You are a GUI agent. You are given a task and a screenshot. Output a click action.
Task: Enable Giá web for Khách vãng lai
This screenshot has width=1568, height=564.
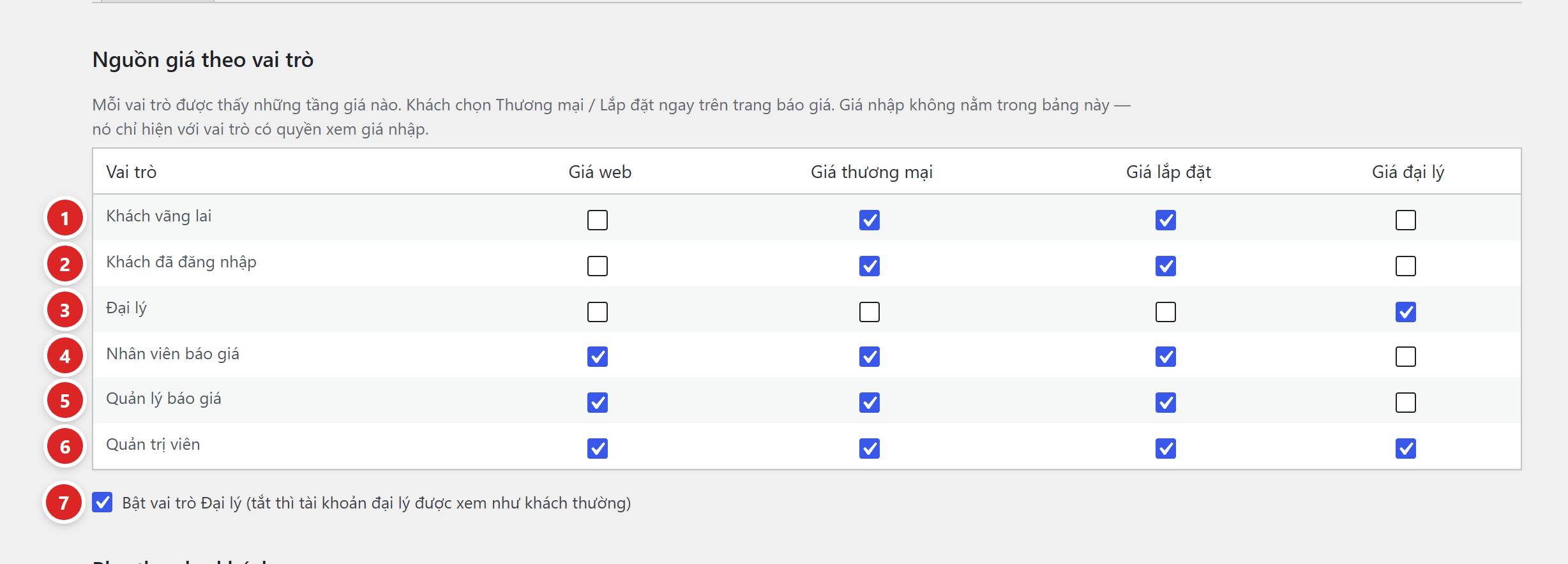[598, 220]
